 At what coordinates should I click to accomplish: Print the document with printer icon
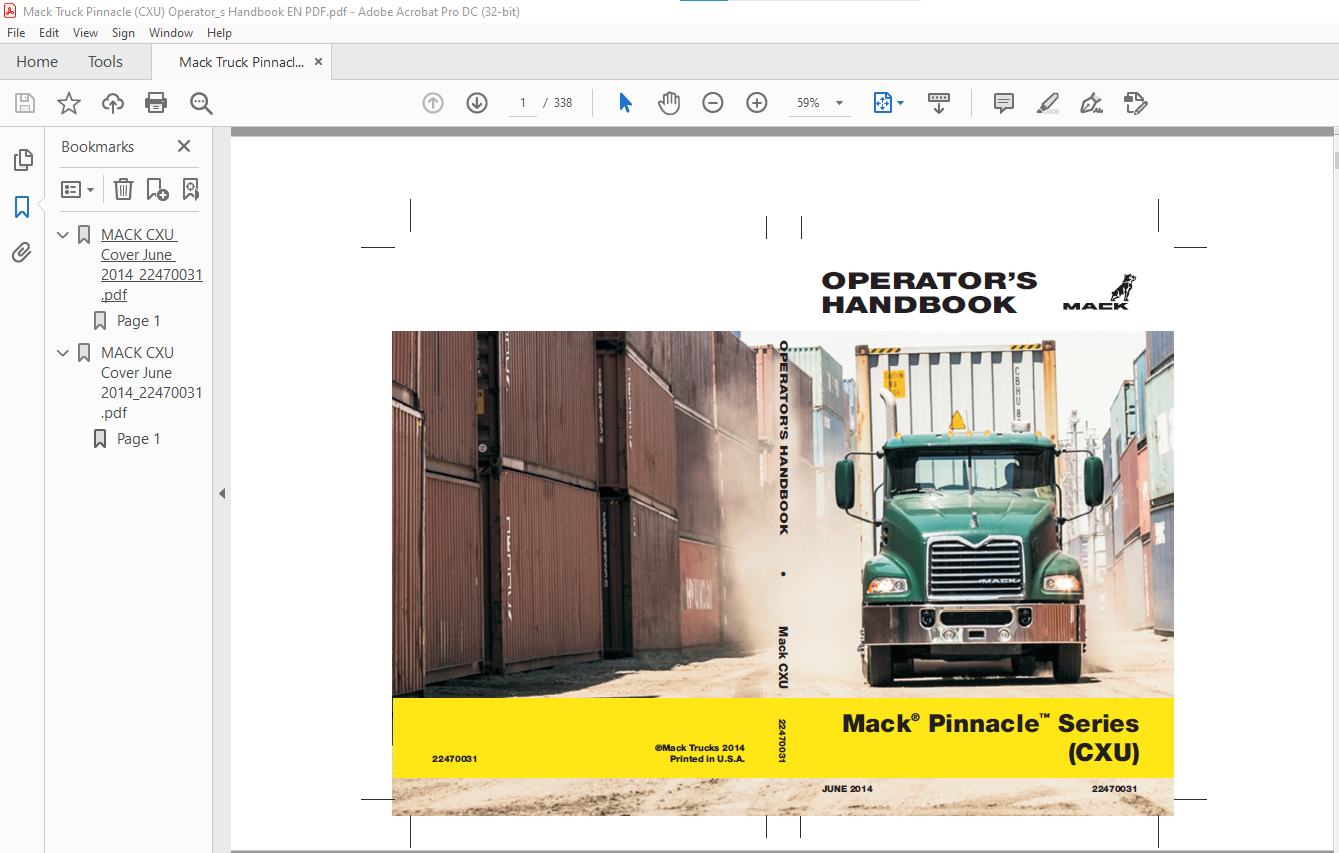pyautogui.click(x=156, y=103)
